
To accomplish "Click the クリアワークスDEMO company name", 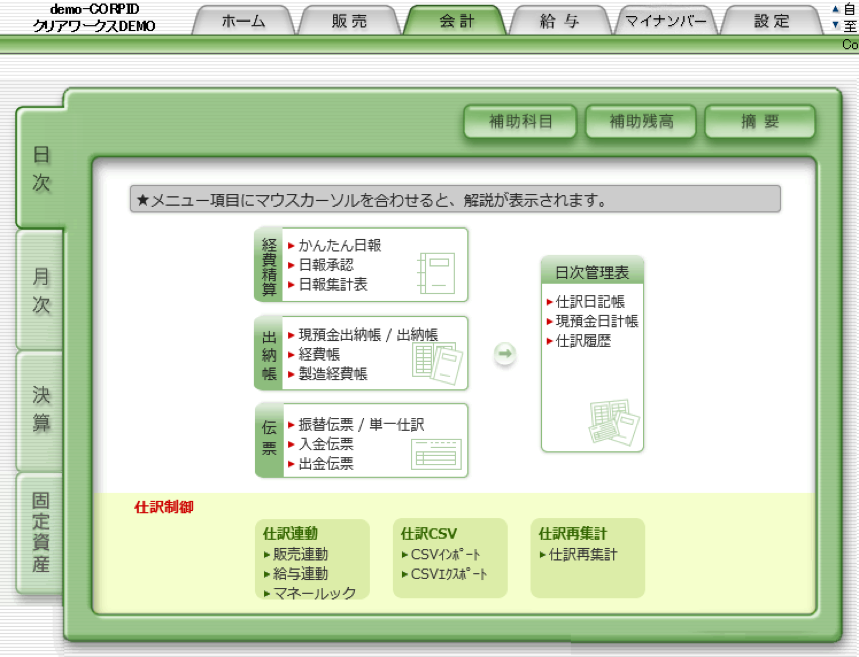I will point(94,26).
